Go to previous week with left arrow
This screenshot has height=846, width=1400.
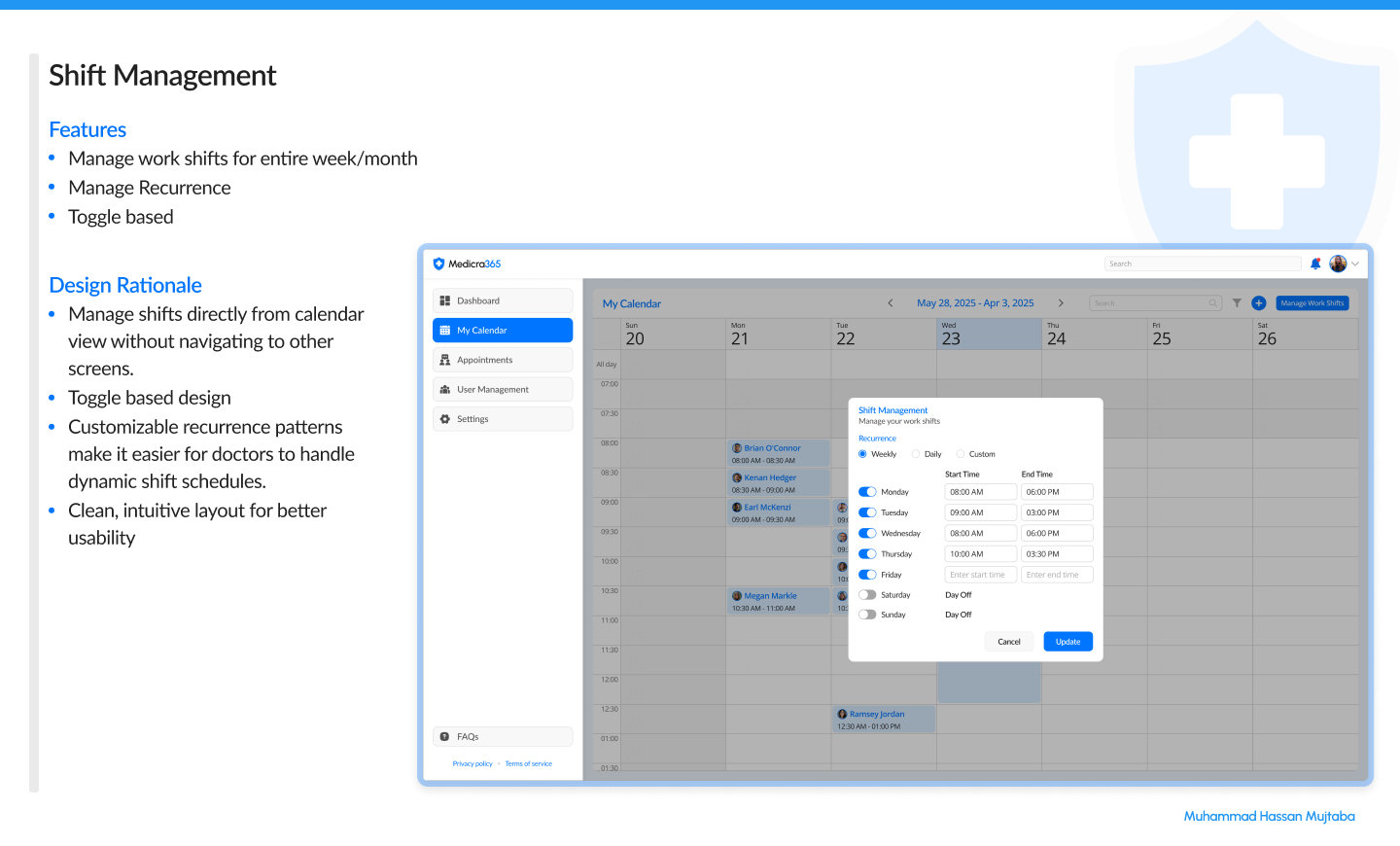(891, 302)
